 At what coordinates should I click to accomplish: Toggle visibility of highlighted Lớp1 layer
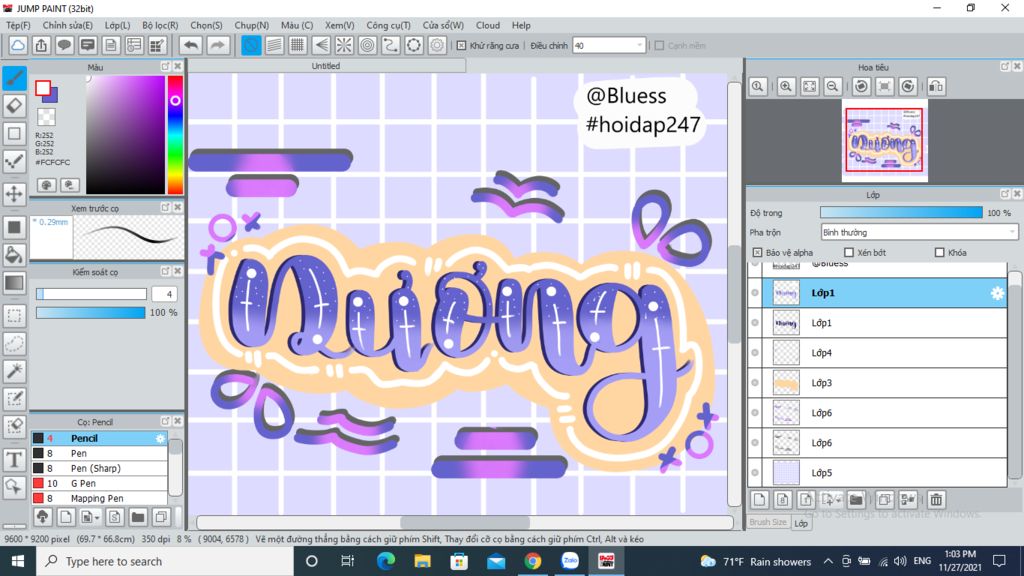pos(755,293)
